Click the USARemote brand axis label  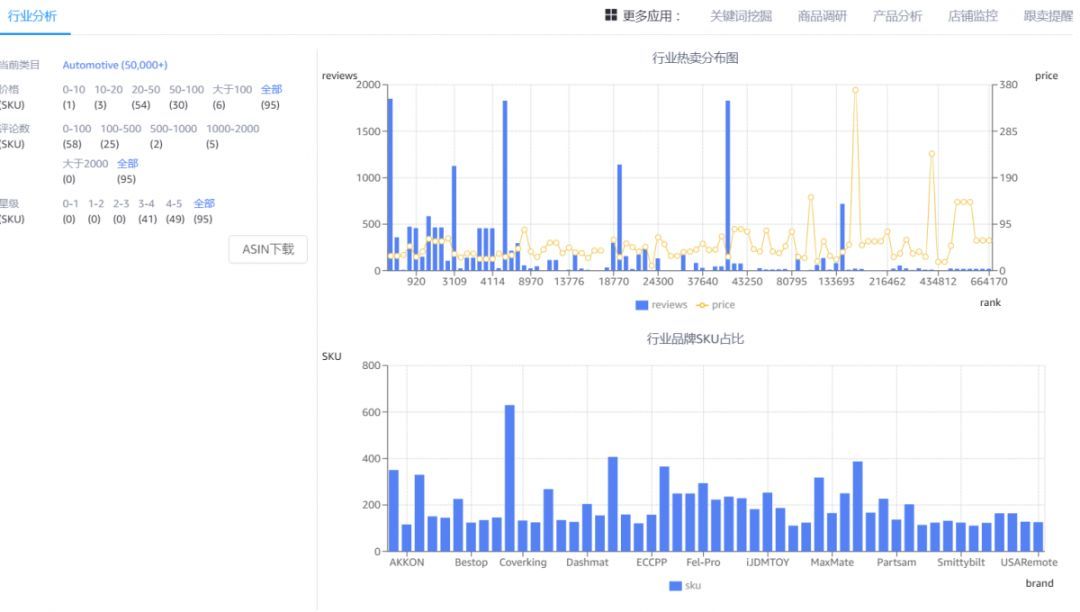[x=1029, y=562]
